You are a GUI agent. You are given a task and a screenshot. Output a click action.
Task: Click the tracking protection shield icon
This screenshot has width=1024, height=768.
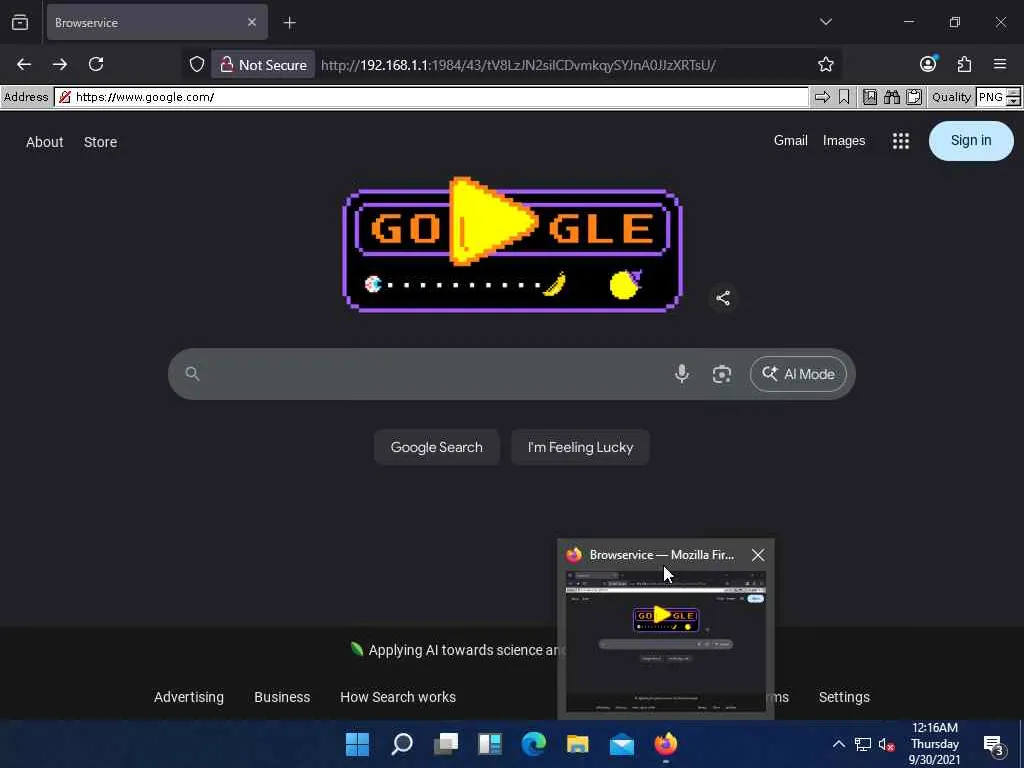(197, 64)
